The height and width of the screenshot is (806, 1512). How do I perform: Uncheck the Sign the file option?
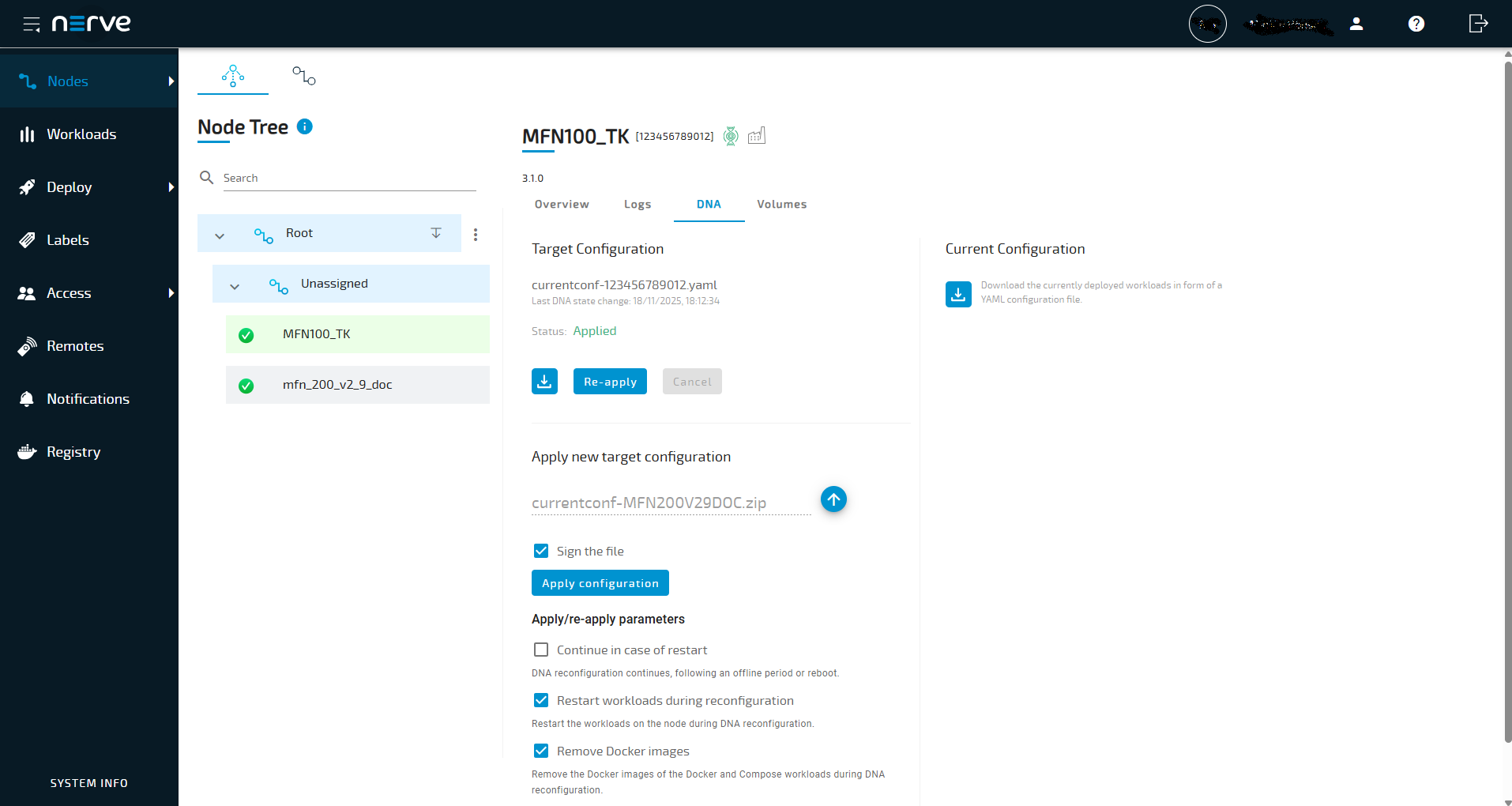[x=541, y=551]
